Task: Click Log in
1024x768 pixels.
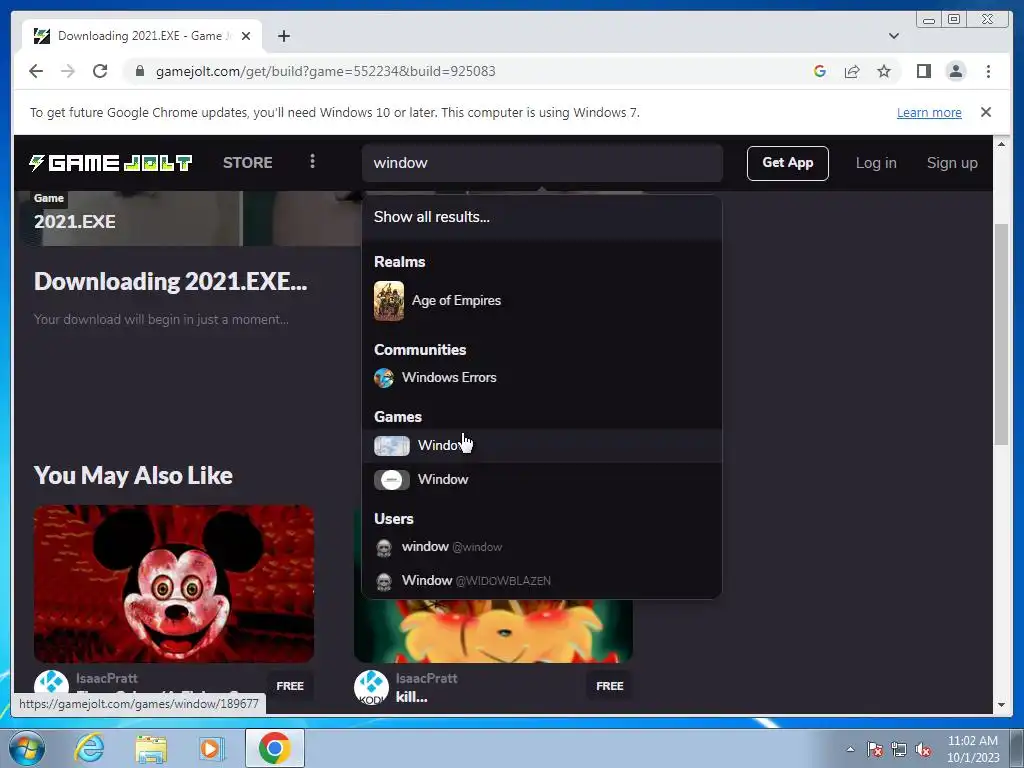Action: 876,163
